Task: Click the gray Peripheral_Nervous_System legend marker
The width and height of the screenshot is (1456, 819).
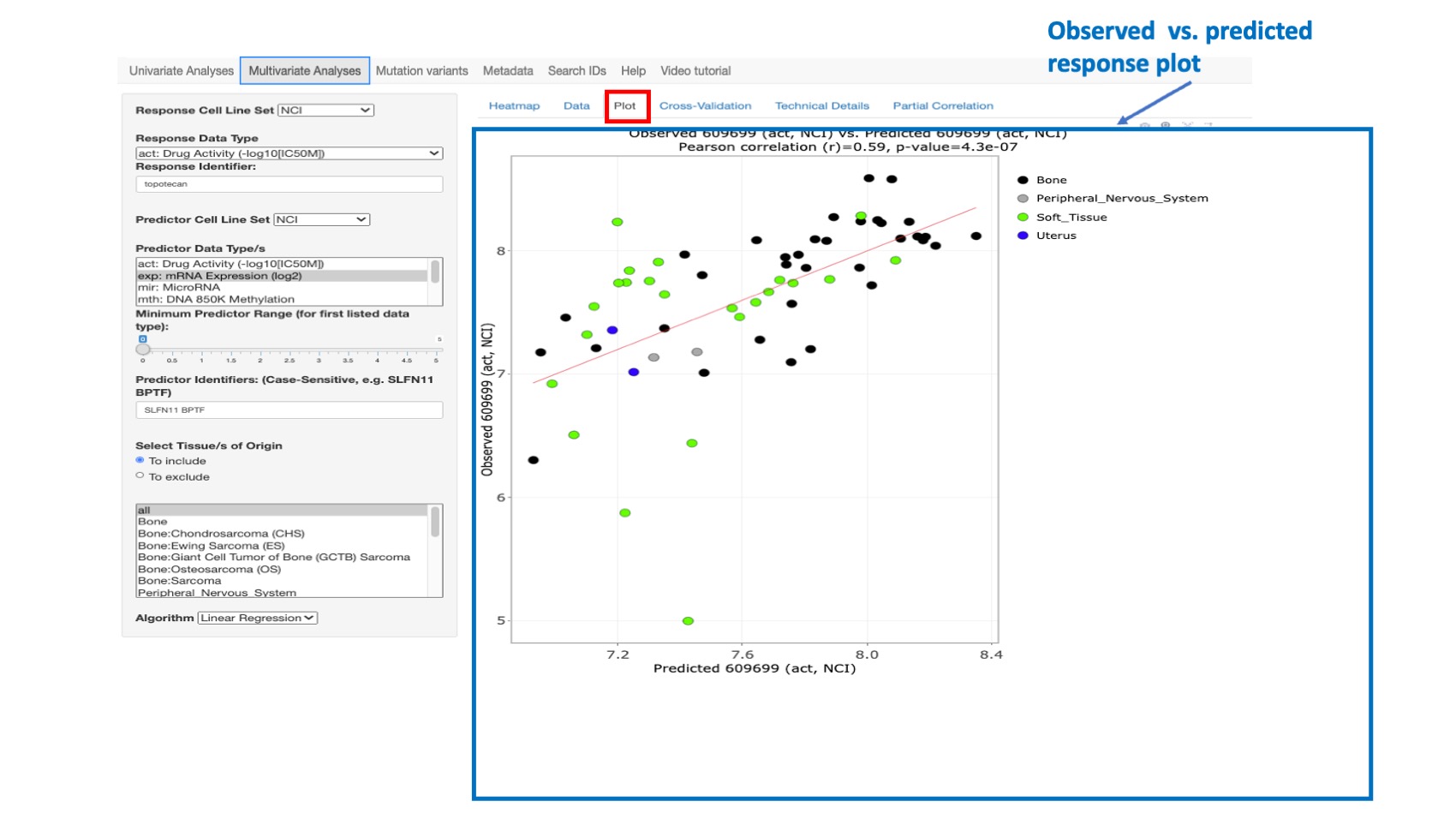Action: pos(1021,198)
